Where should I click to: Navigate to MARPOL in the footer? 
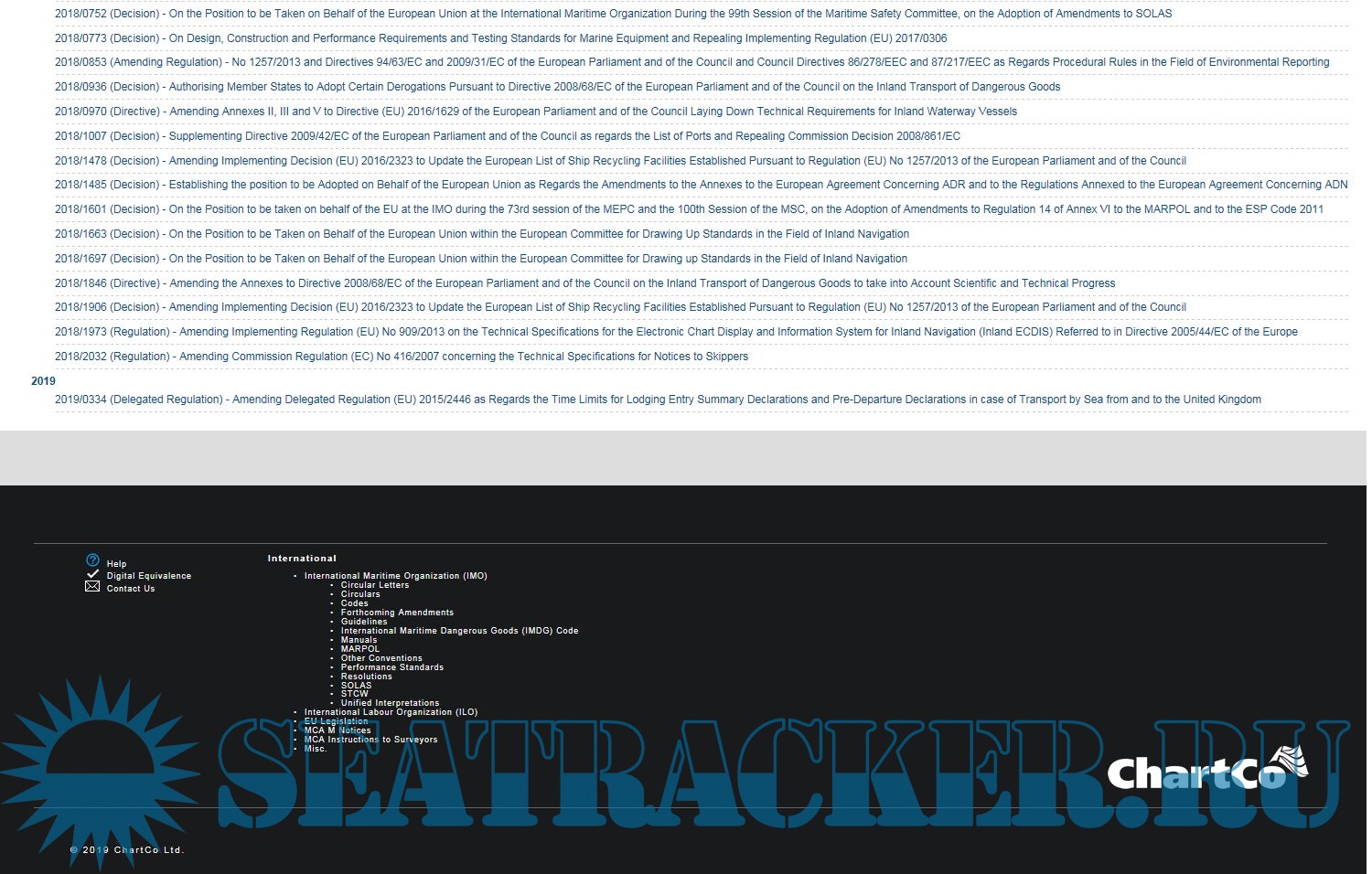coord(359,649)
